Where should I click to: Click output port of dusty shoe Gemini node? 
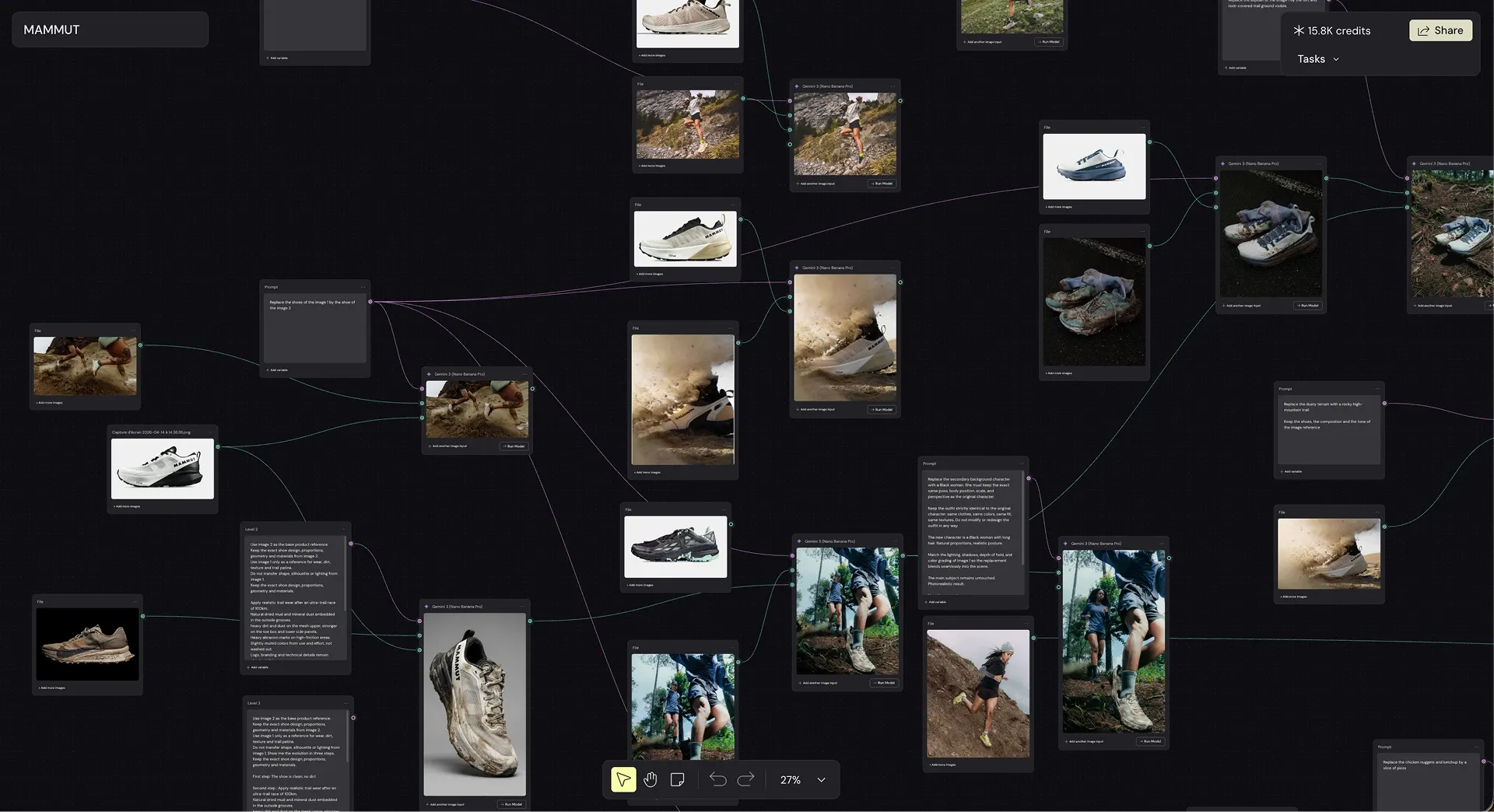900,282
